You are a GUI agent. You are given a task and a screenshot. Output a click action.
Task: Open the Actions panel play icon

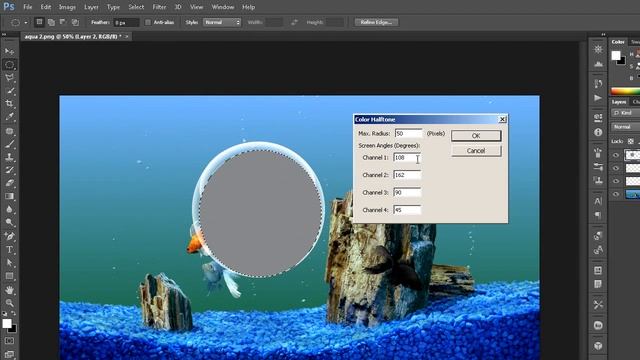point(598,98)
